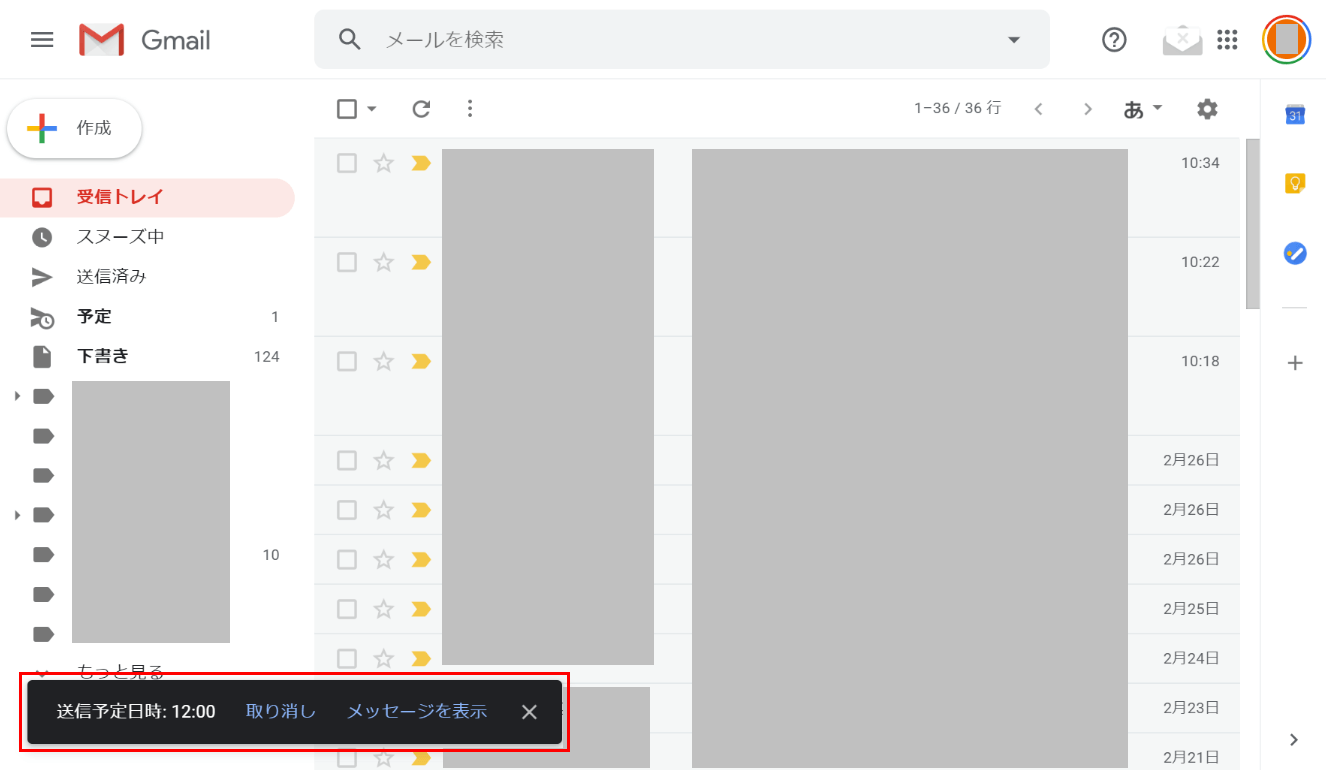Click 作成 compose button

(75, 128)
